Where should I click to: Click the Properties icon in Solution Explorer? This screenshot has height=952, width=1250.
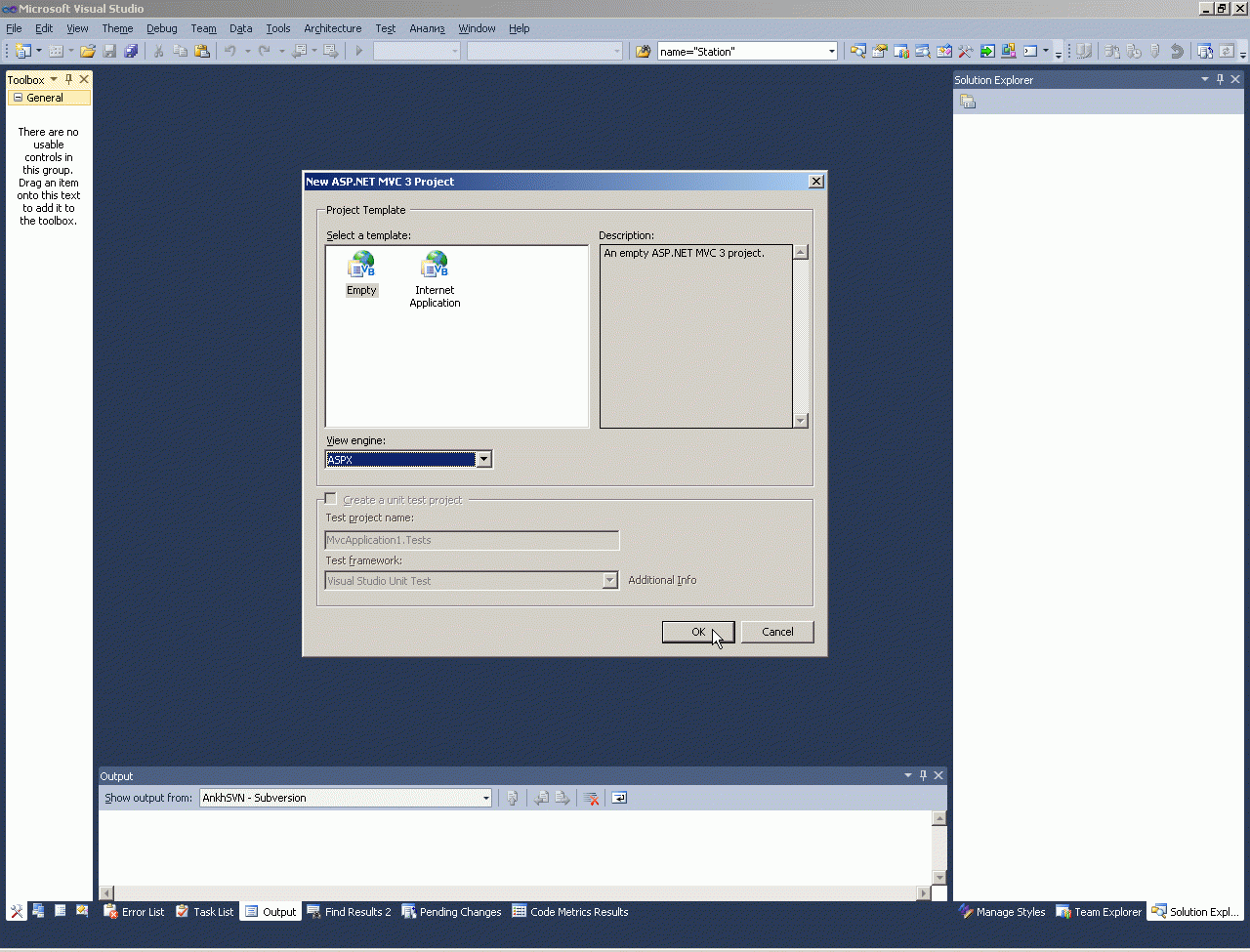(968, 102)
